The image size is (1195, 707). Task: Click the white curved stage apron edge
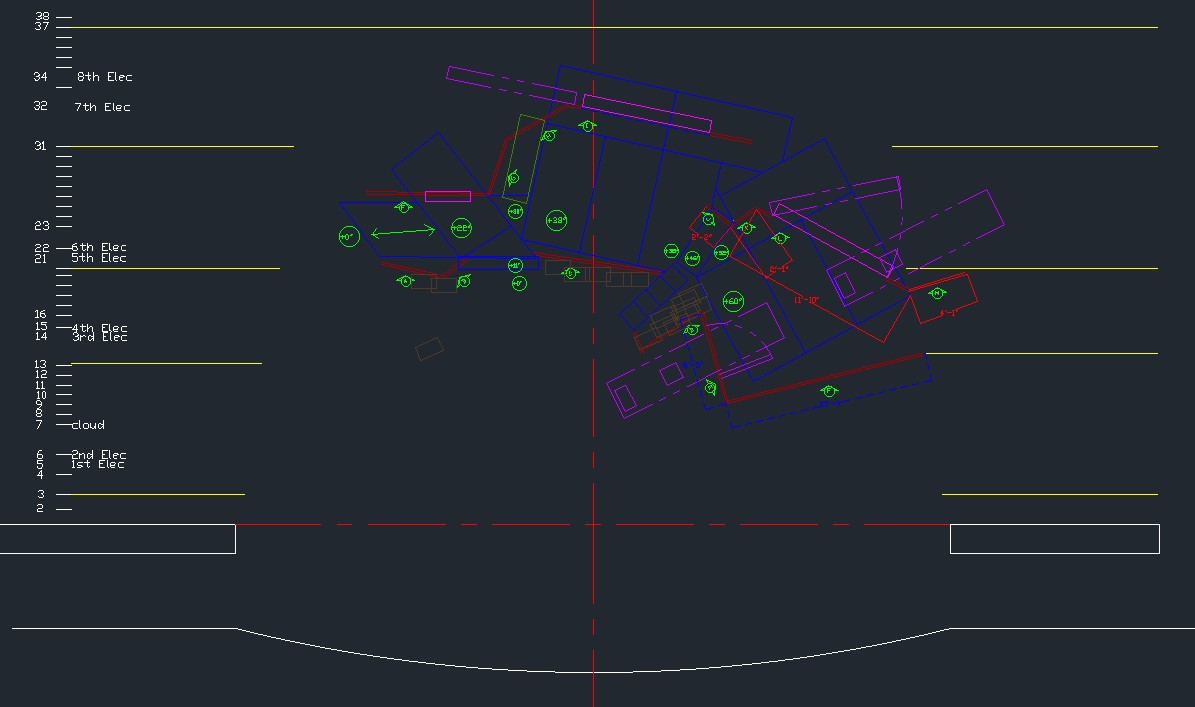(593, 672)
